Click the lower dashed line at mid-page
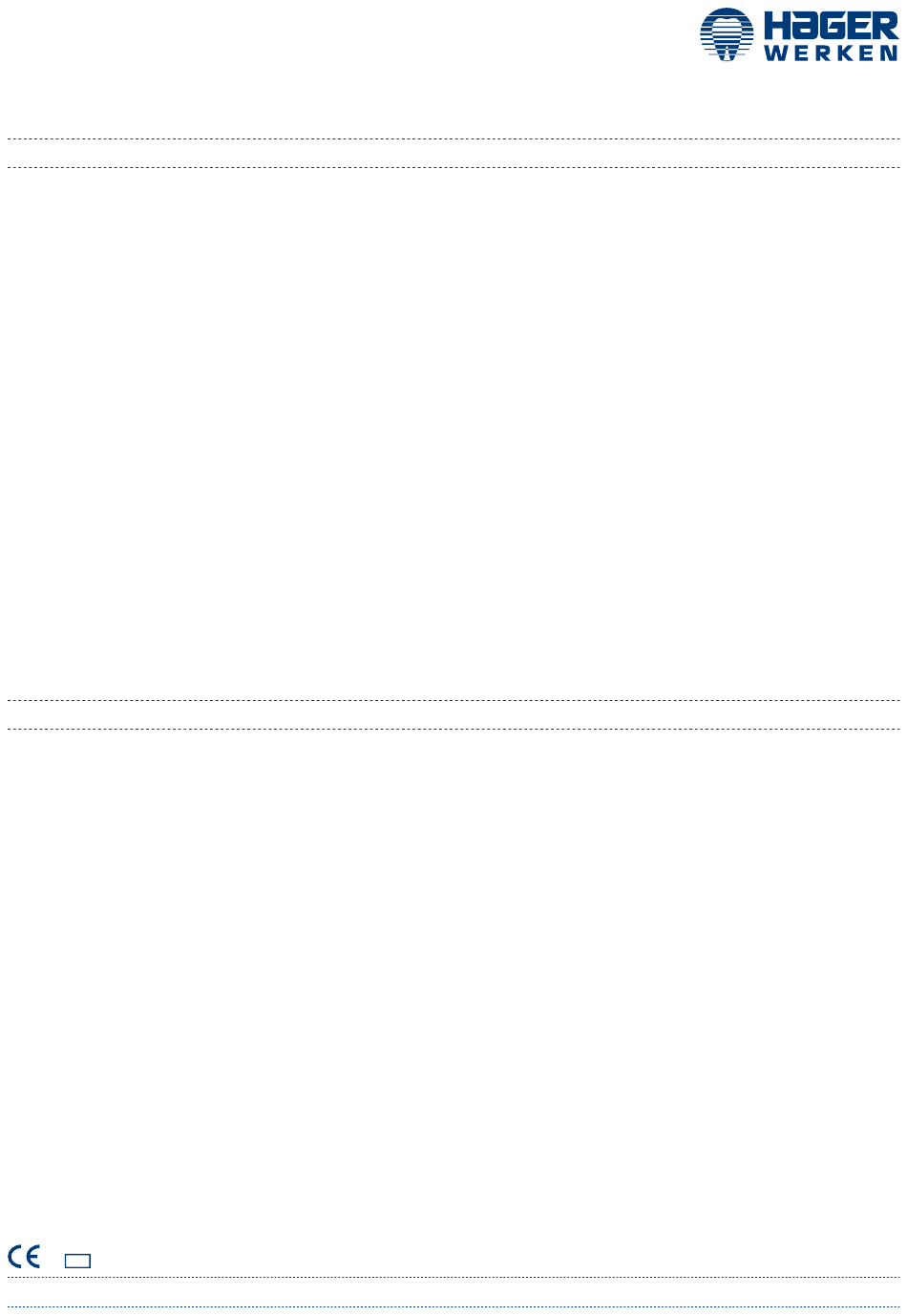Screen dimensions: 907x1316 [x=453, y=729]
